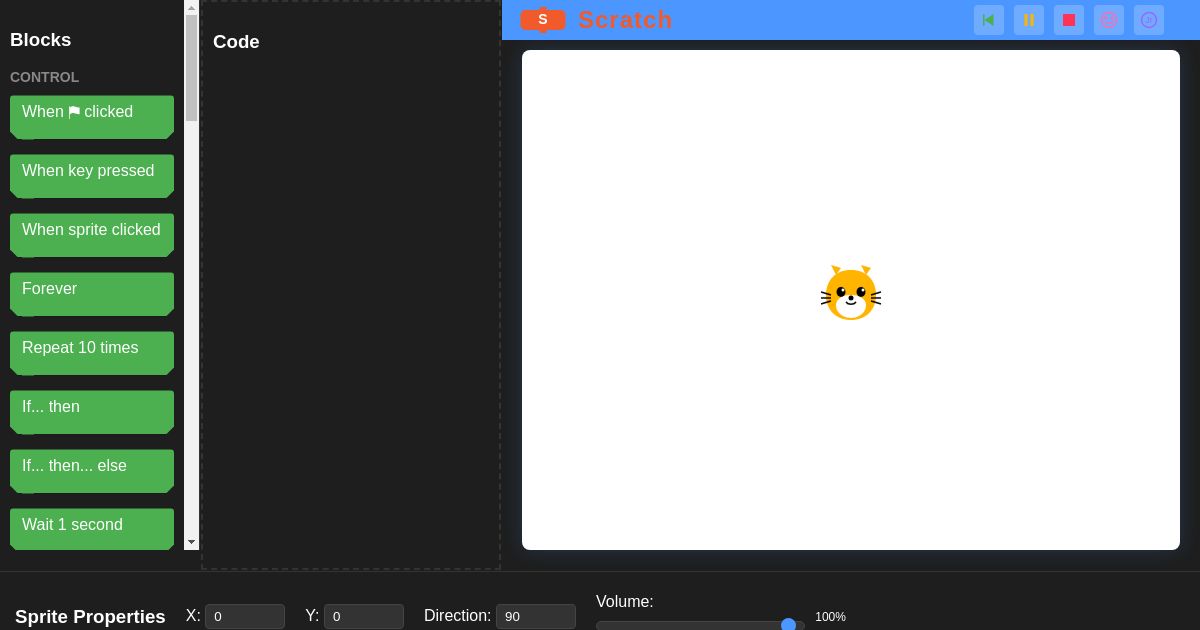Screen dimensions: 1200x630
Task: Click the flag icon inside the When clicked block
Action: pos(74,112)
